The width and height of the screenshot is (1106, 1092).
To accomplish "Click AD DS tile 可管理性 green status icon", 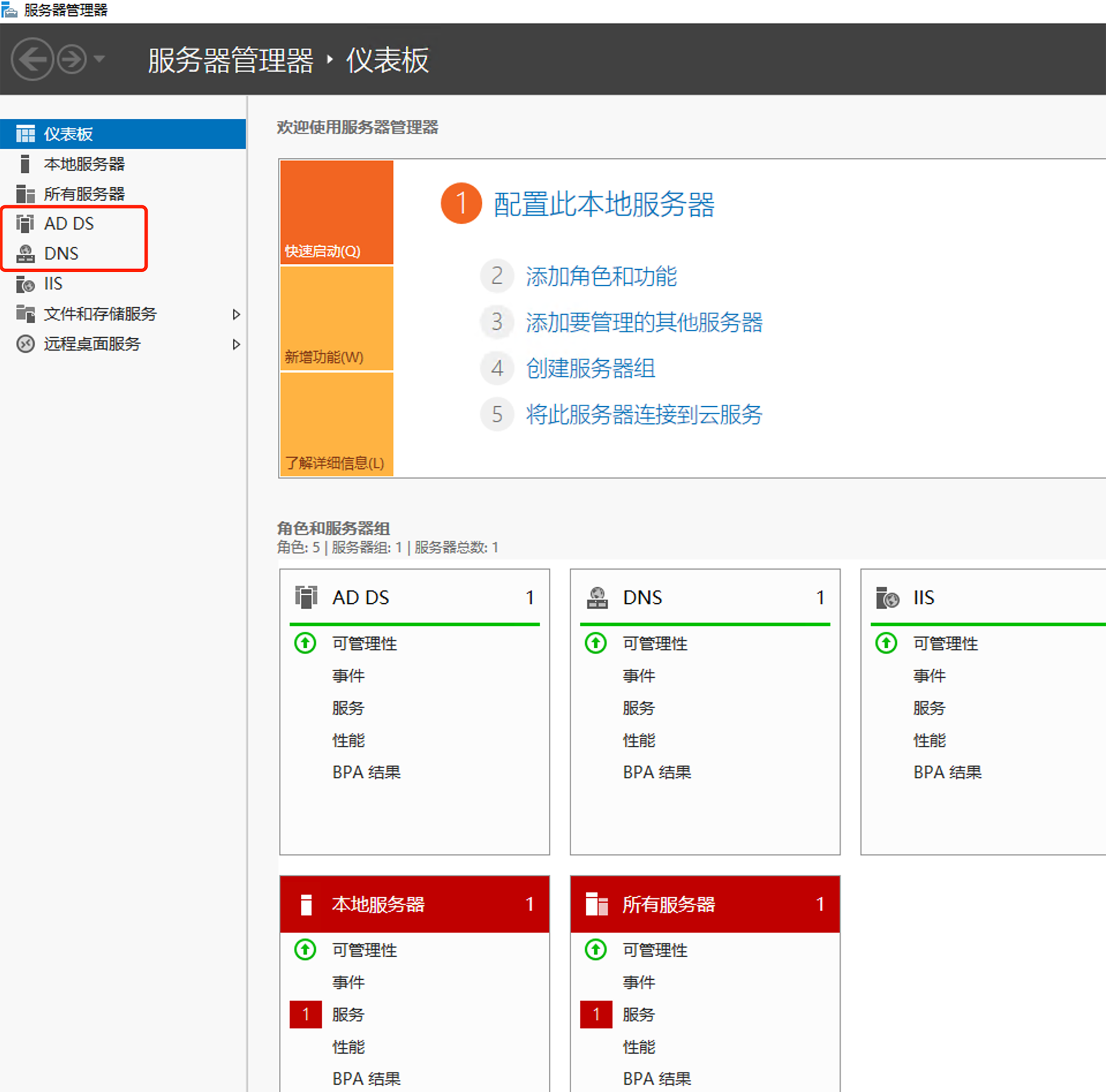I will point(305,643).
